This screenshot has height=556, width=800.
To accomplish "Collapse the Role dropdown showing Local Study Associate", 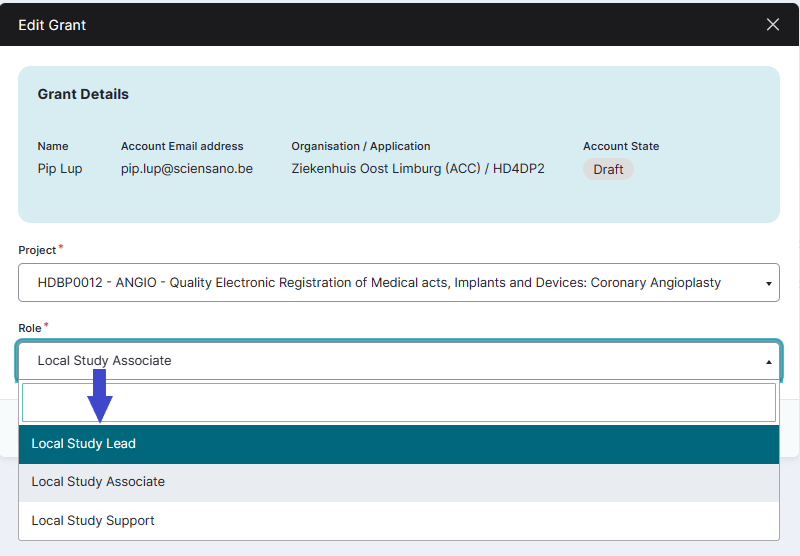I will pos(398,361).
